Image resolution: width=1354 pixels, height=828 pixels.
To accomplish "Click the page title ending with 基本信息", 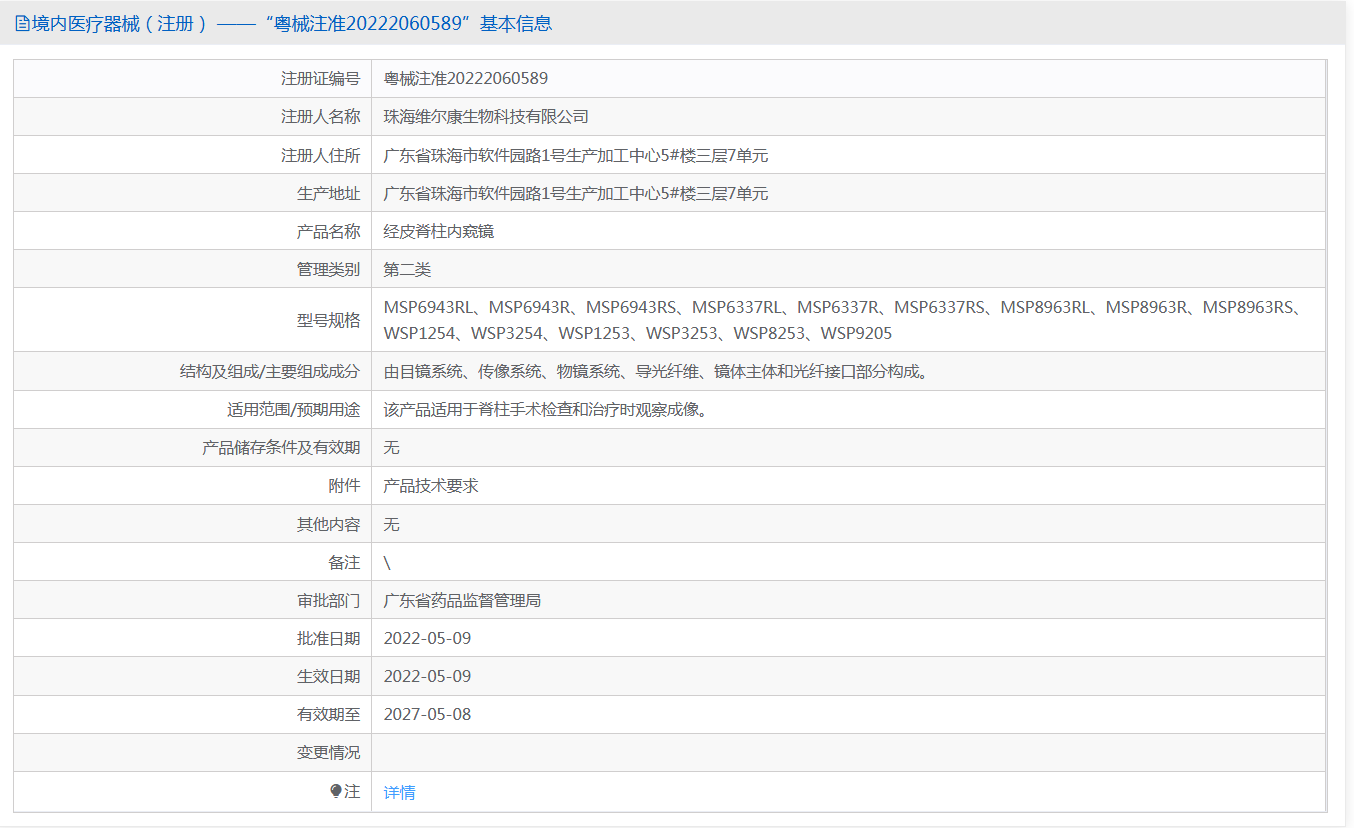I will 291,23.
